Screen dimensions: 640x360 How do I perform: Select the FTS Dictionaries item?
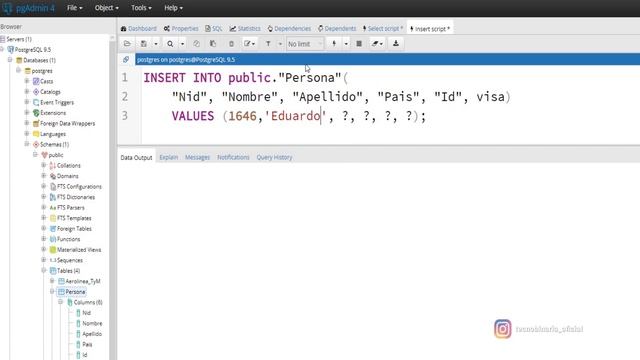click(76, 197)
